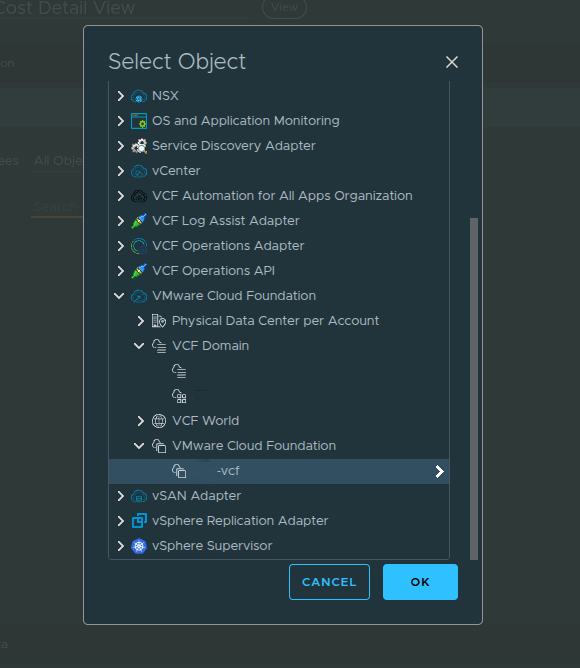
Task: Open the All Objects tab in background page
Action: pyautogui.click(x=58, y=161)
